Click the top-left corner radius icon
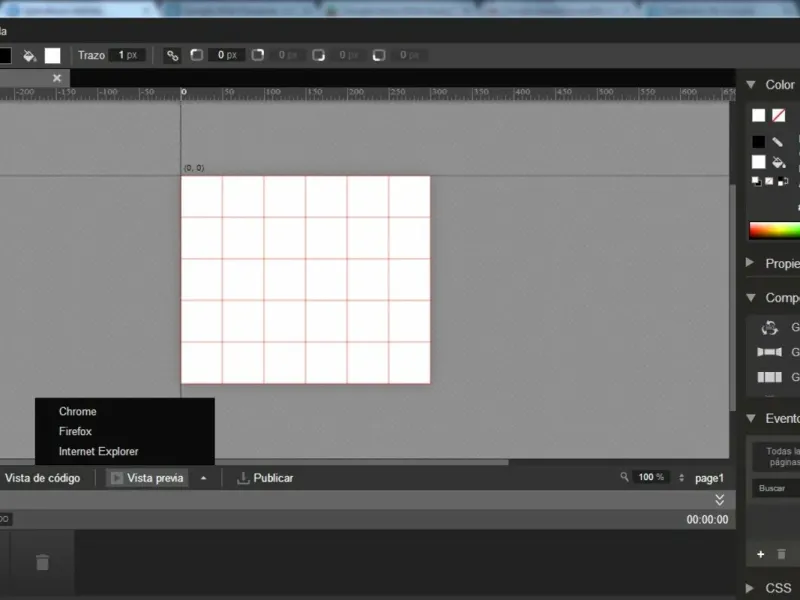Viewport: 800px width, 600px height. (x=196, y=55)
